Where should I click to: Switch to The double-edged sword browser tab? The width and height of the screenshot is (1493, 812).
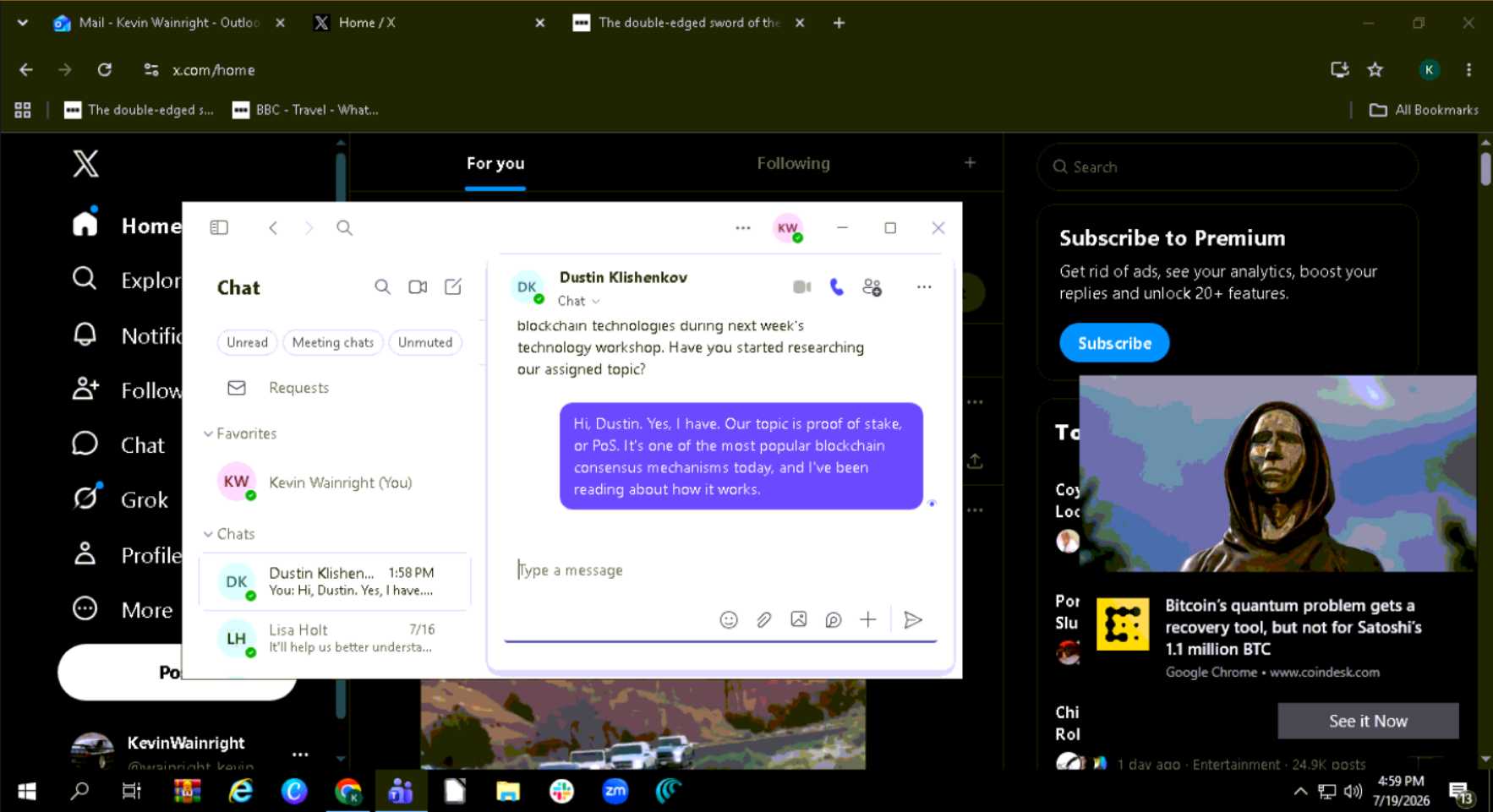[689, 23]
